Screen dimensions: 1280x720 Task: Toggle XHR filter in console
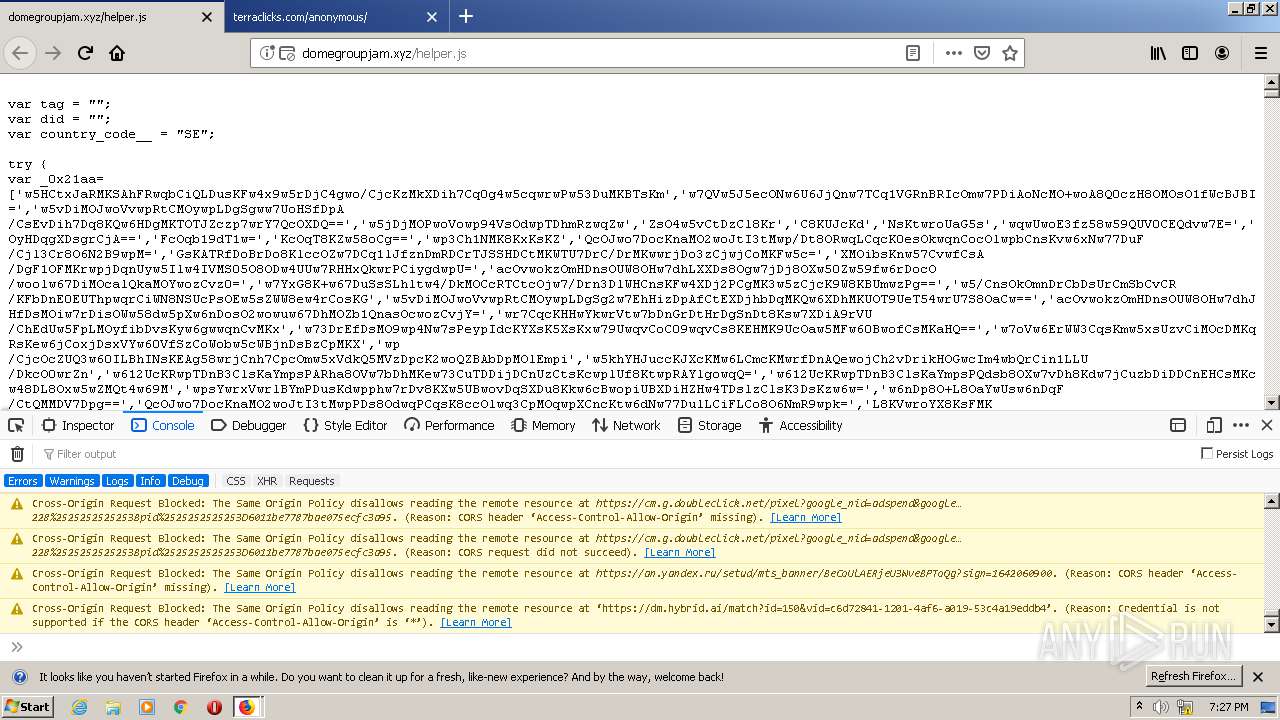point(267,481)
